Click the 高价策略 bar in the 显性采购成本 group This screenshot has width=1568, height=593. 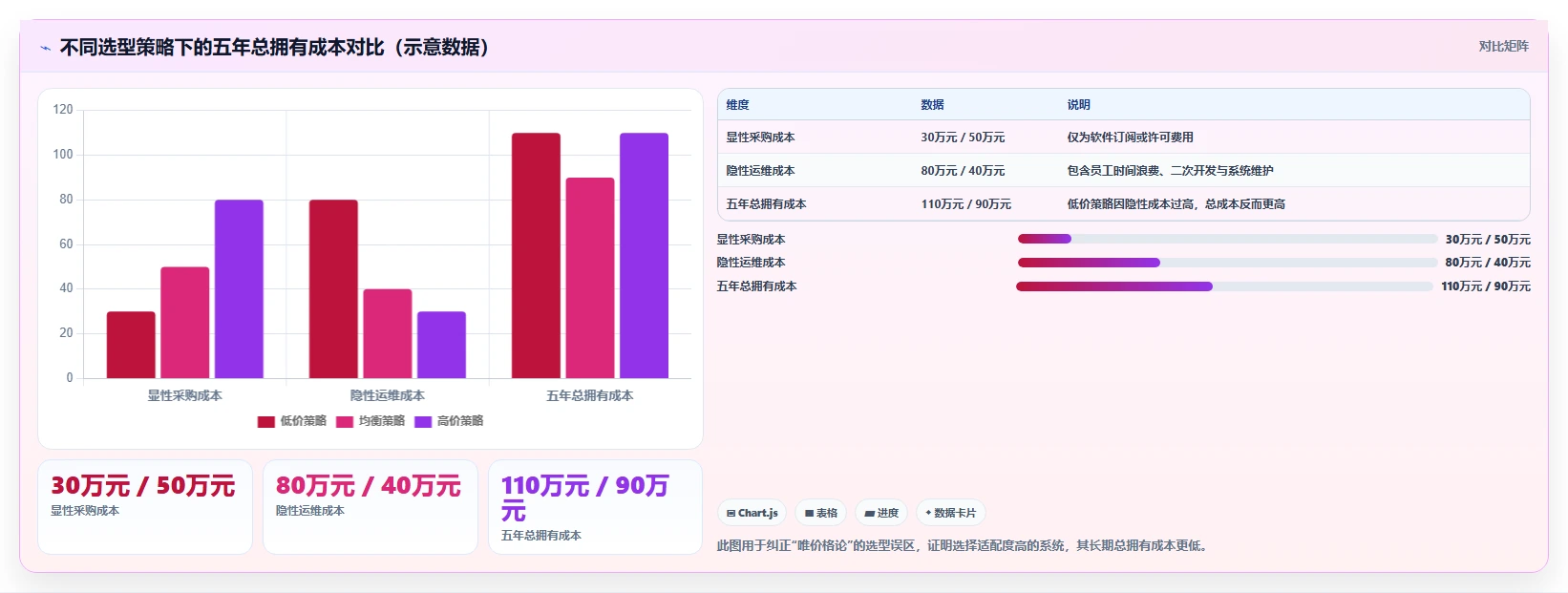click(239, 289)
